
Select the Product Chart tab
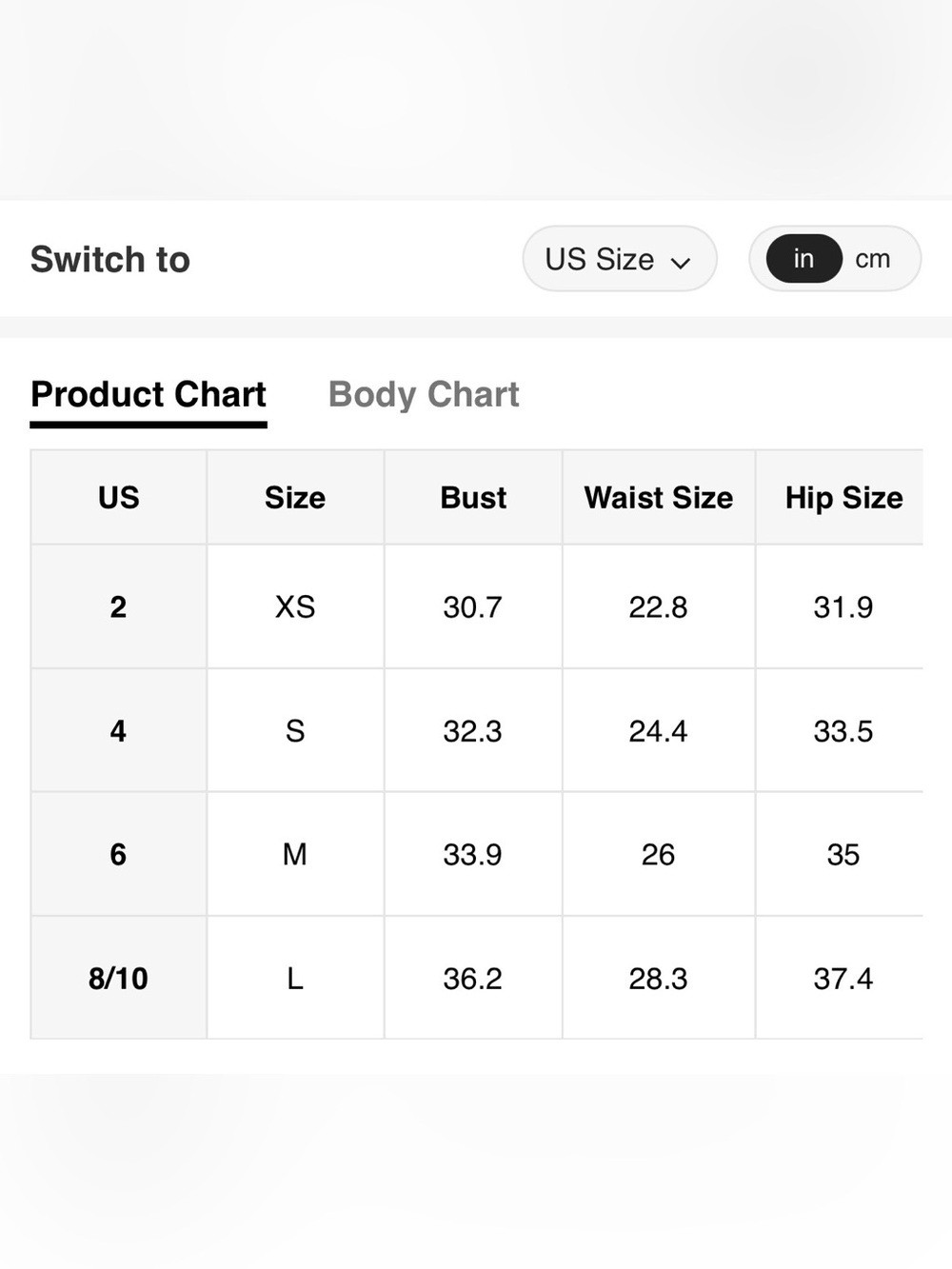click(149, 396)
